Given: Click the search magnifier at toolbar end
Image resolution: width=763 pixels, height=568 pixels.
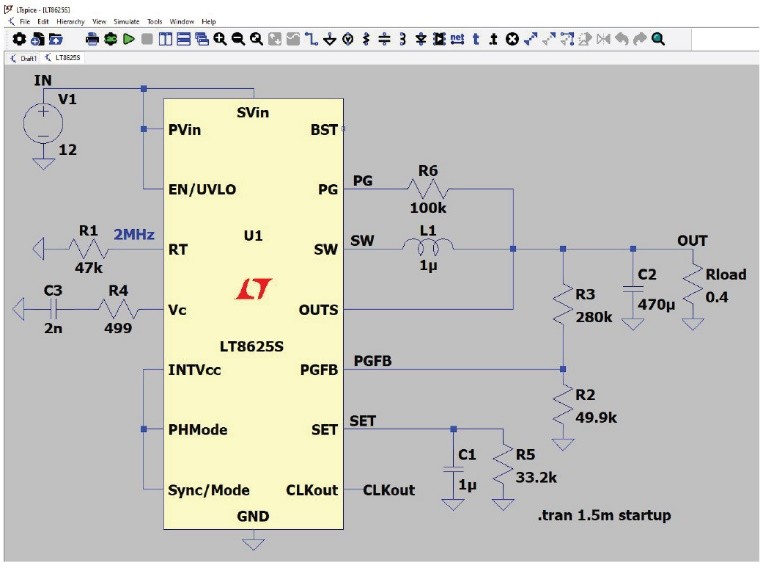Looking at the screenshot, I should coord(658,39).
